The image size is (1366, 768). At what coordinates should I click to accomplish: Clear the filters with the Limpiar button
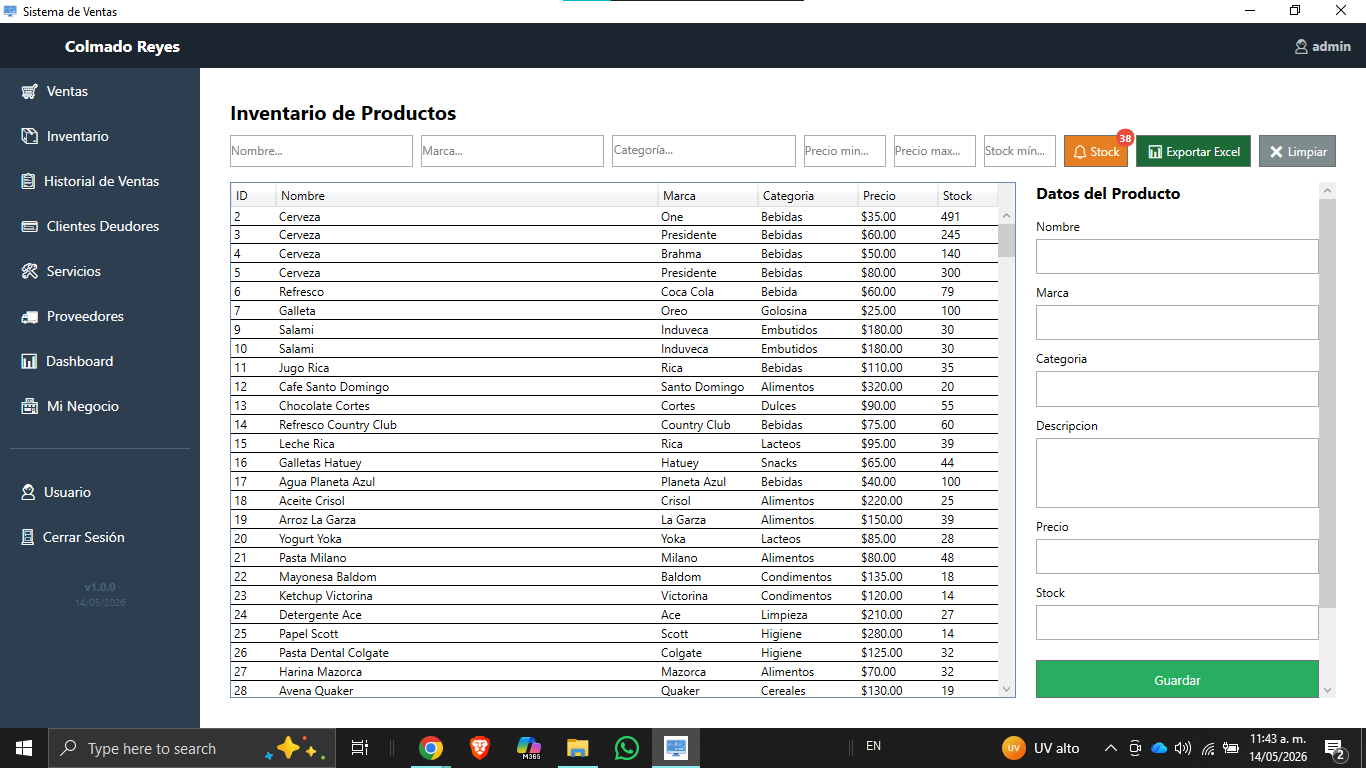[x=1297, y=151]
